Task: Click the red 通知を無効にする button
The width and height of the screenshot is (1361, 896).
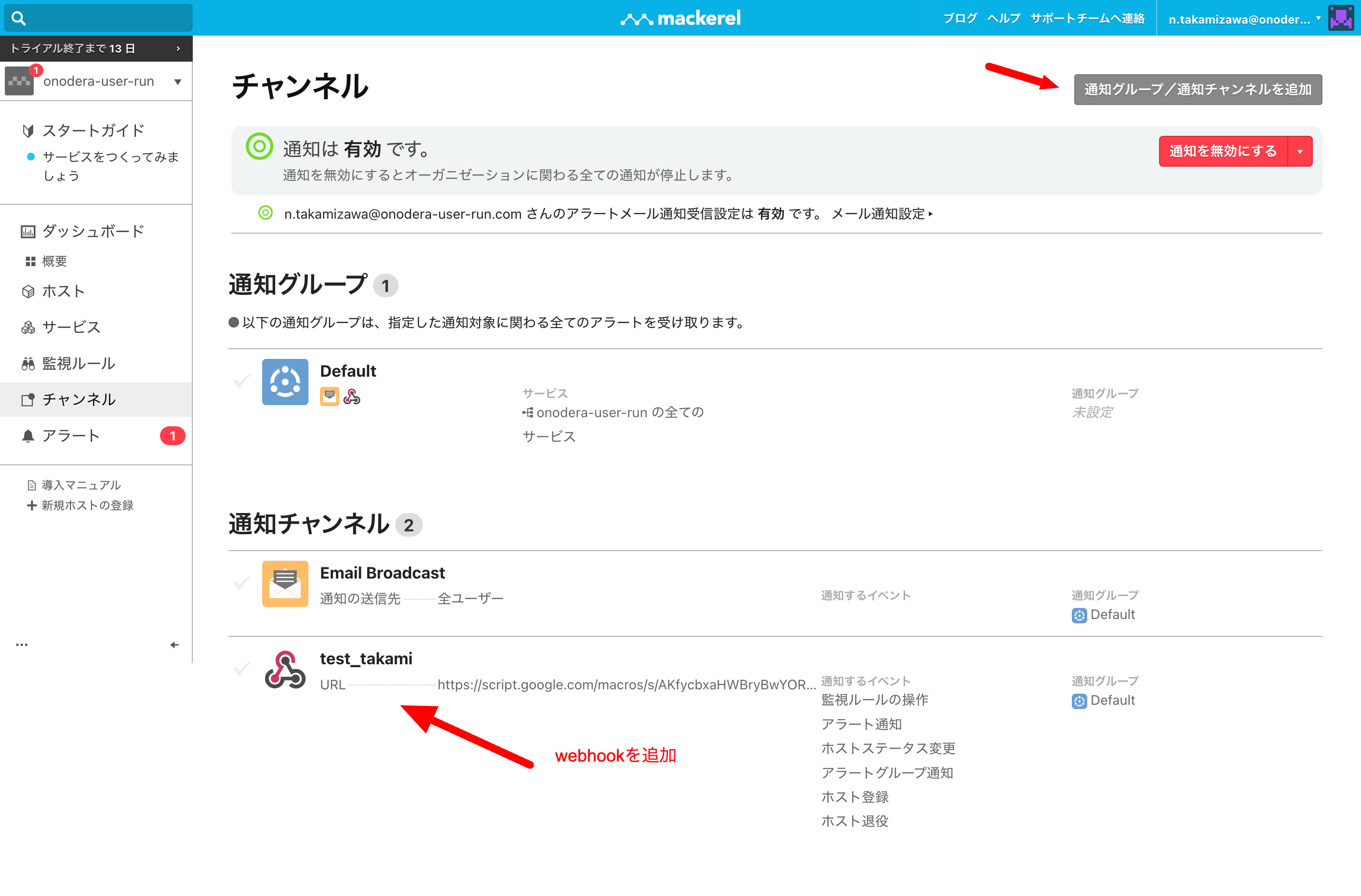Action: [x=1222, y=151]
